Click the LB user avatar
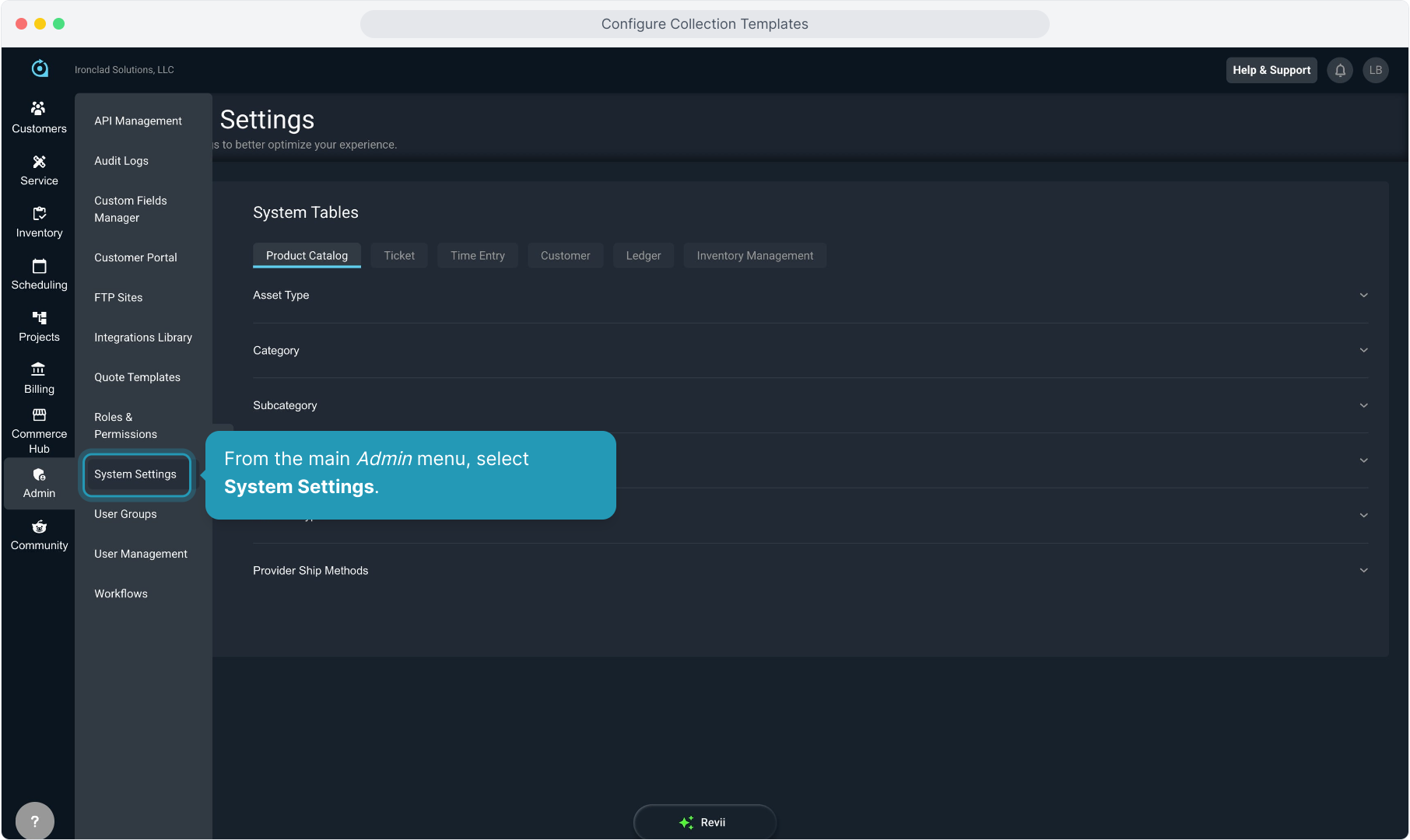Image resolution: width=1410 pixels, height=840 pixels. click(1375, 70)
